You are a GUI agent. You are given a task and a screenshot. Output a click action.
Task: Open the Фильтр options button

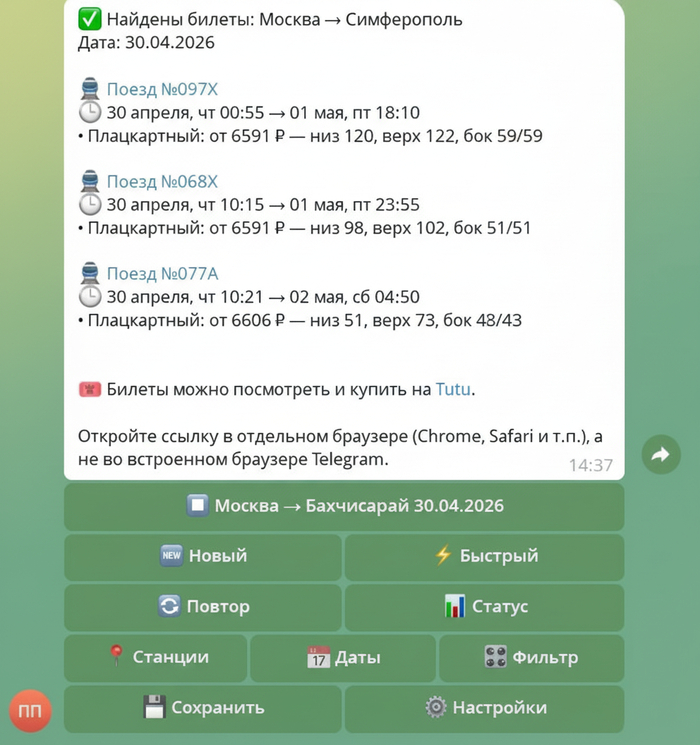coord(530,658)
